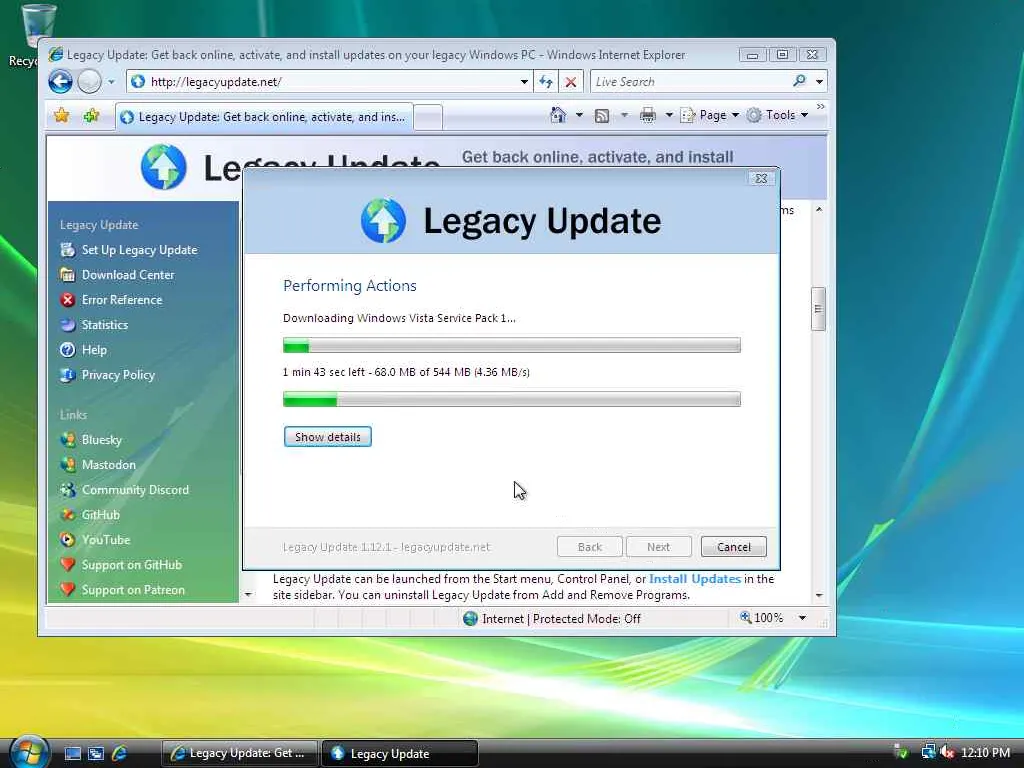
Task: Click Support on GitHub heart icon
Action: pyautogui.click(x=67, y=564)
